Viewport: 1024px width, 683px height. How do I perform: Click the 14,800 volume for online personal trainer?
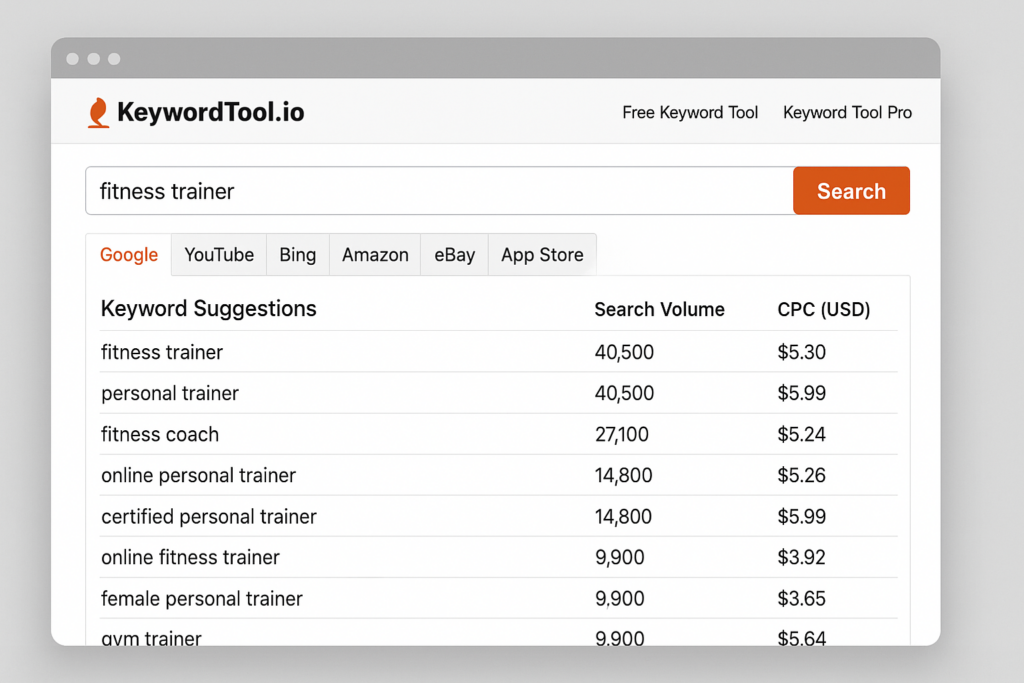pyautogui.click(x=624, y=475)
